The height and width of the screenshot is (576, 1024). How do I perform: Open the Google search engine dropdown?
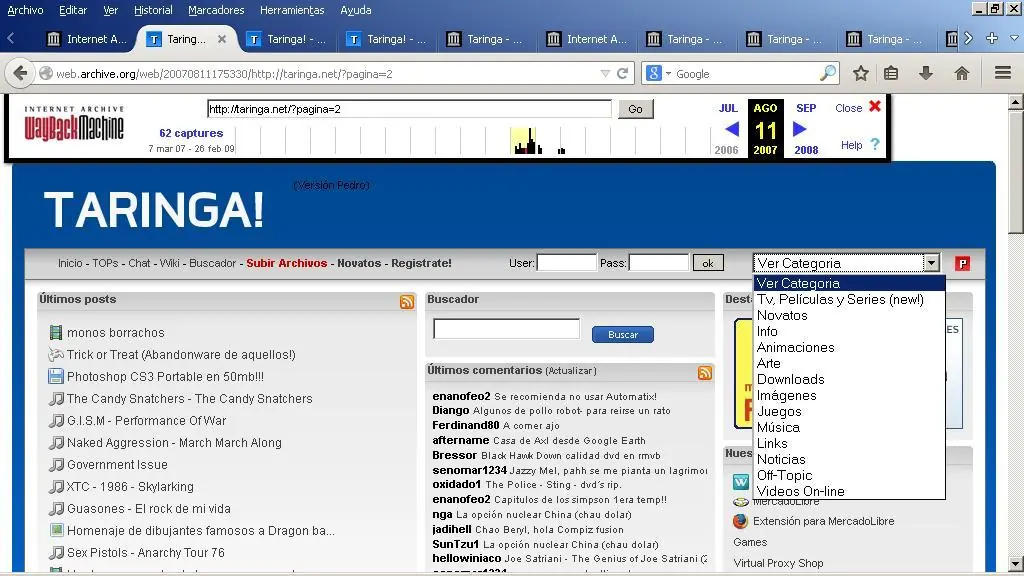660,73
